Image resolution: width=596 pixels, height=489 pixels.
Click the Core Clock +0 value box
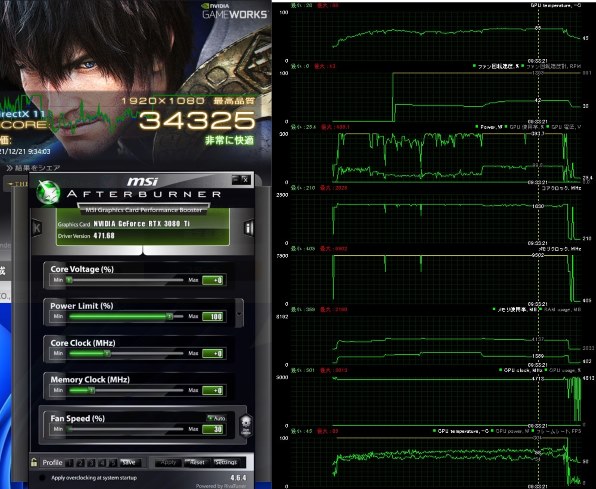tap(212, 354)
